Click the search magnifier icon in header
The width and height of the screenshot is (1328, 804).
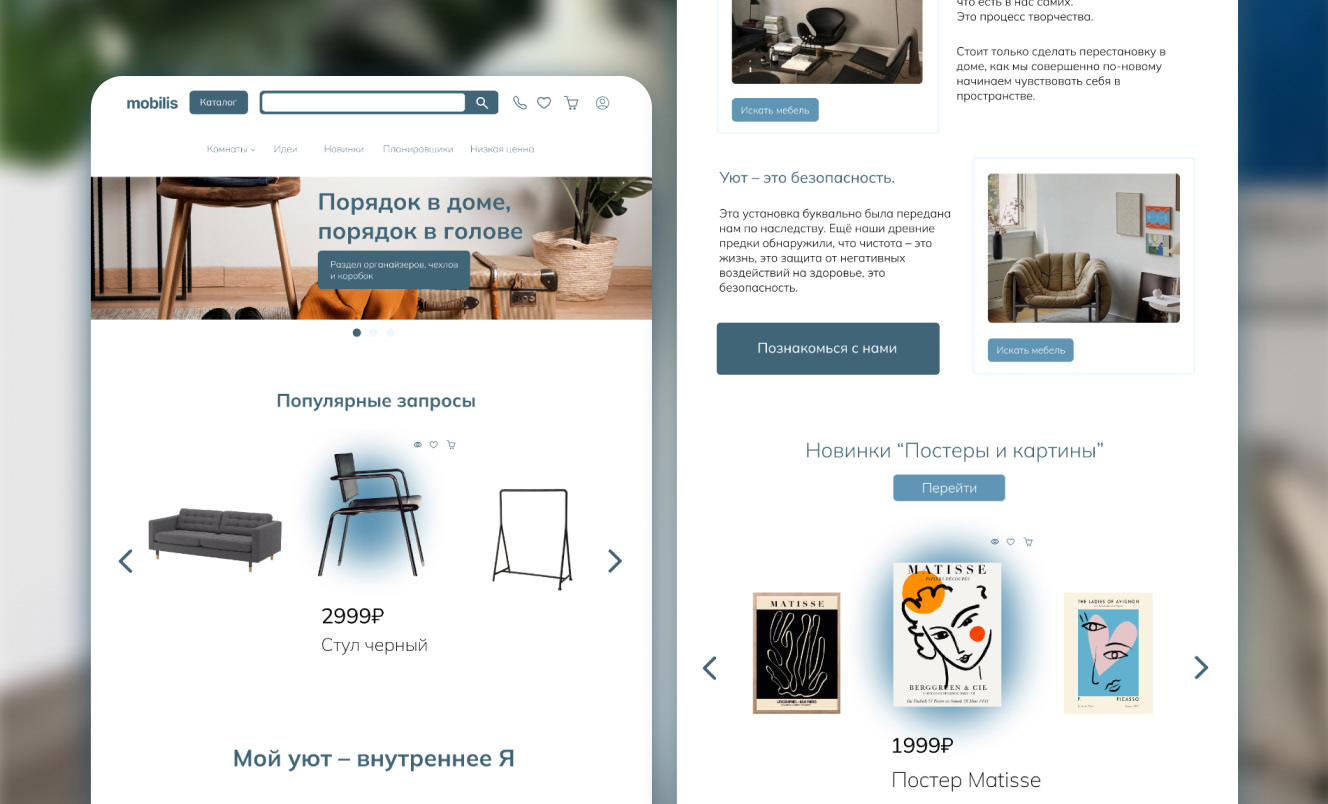[x=482, y=103]
